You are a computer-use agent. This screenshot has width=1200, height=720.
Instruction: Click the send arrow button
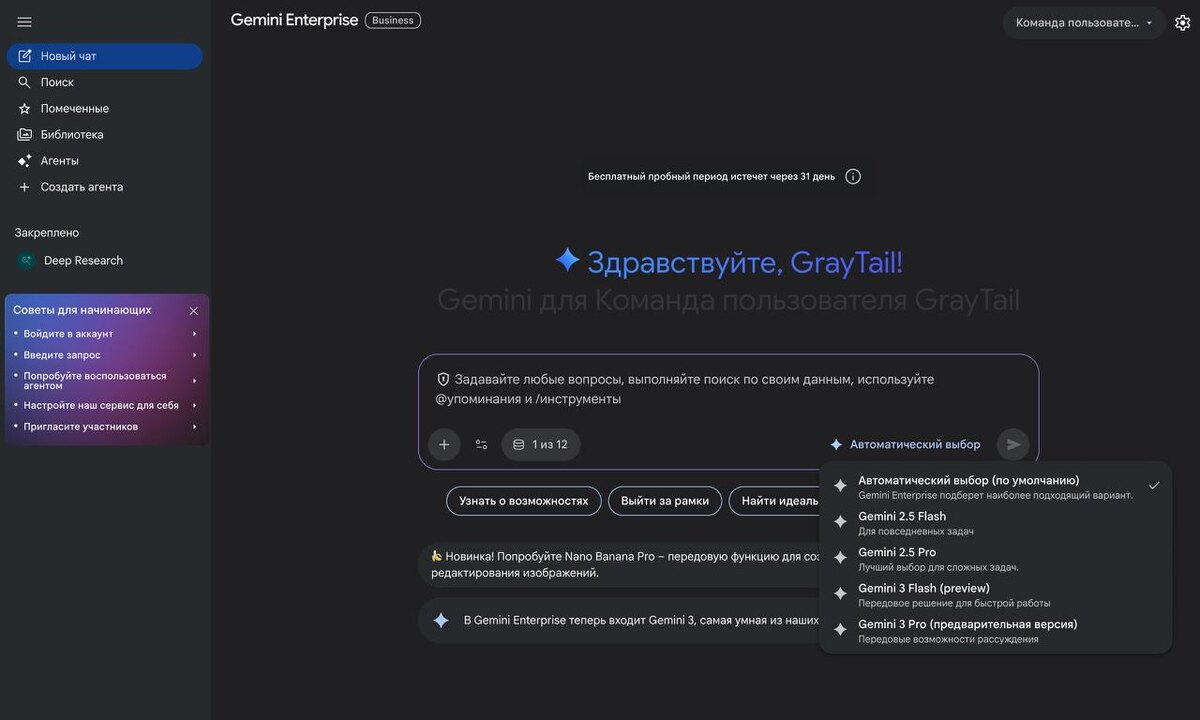pyautogui.click(x=1013, y=444)
